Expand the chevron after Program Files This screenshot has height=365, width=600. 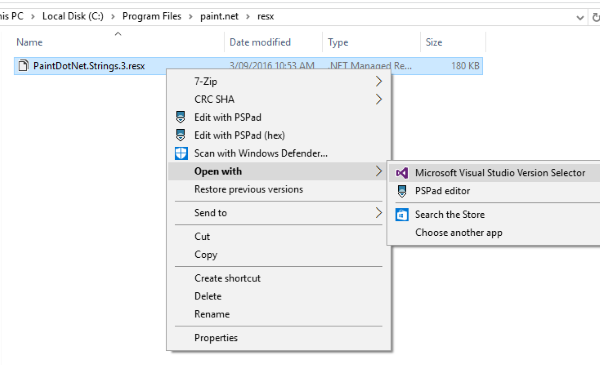pyautogui.click(x=190, y=17)
